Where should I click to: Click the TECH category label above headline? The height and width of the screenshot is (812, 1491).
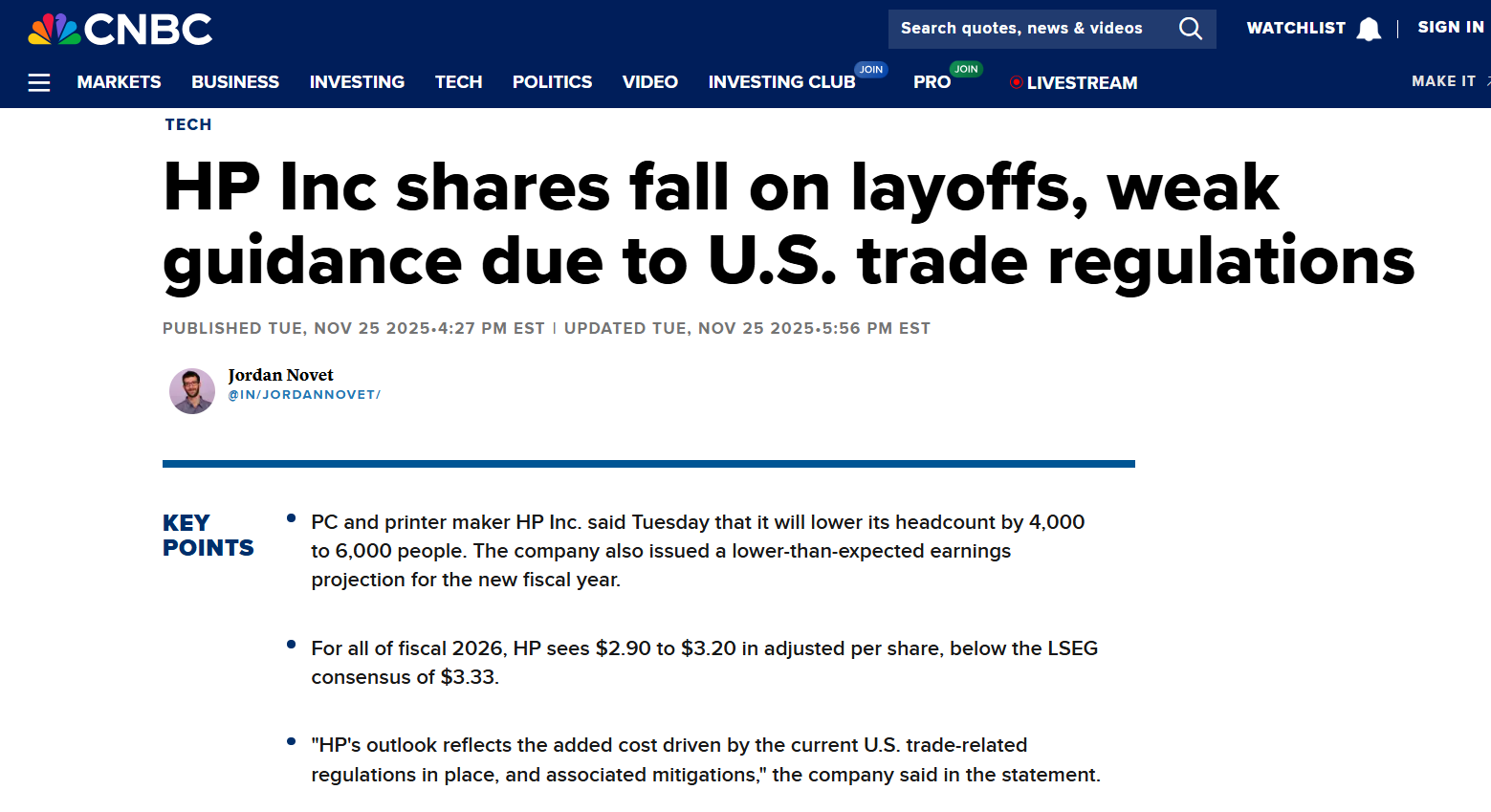(x=188, y=124)
